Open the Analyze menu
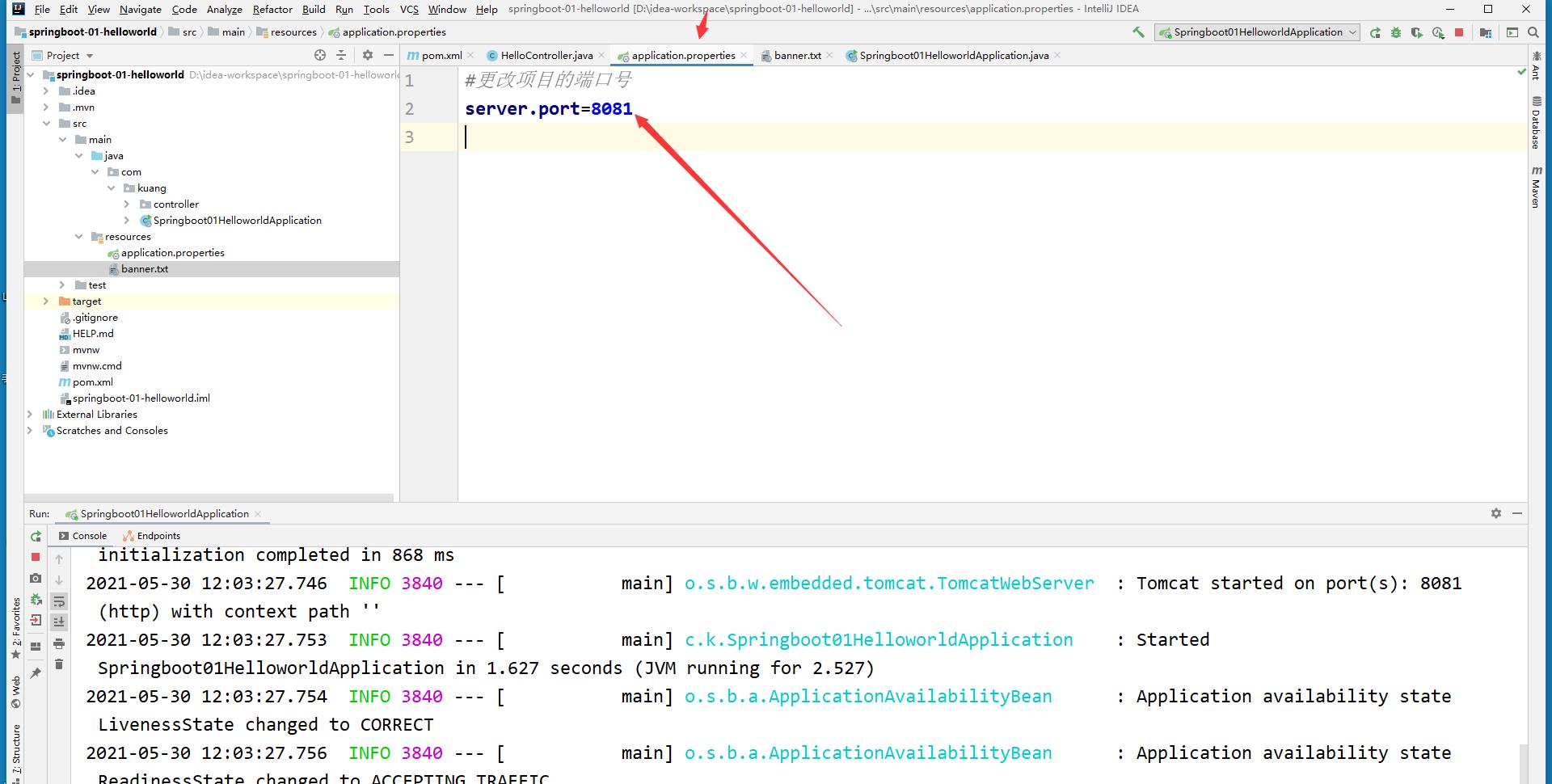This screenshot has height=784, width=1552. 225,9
